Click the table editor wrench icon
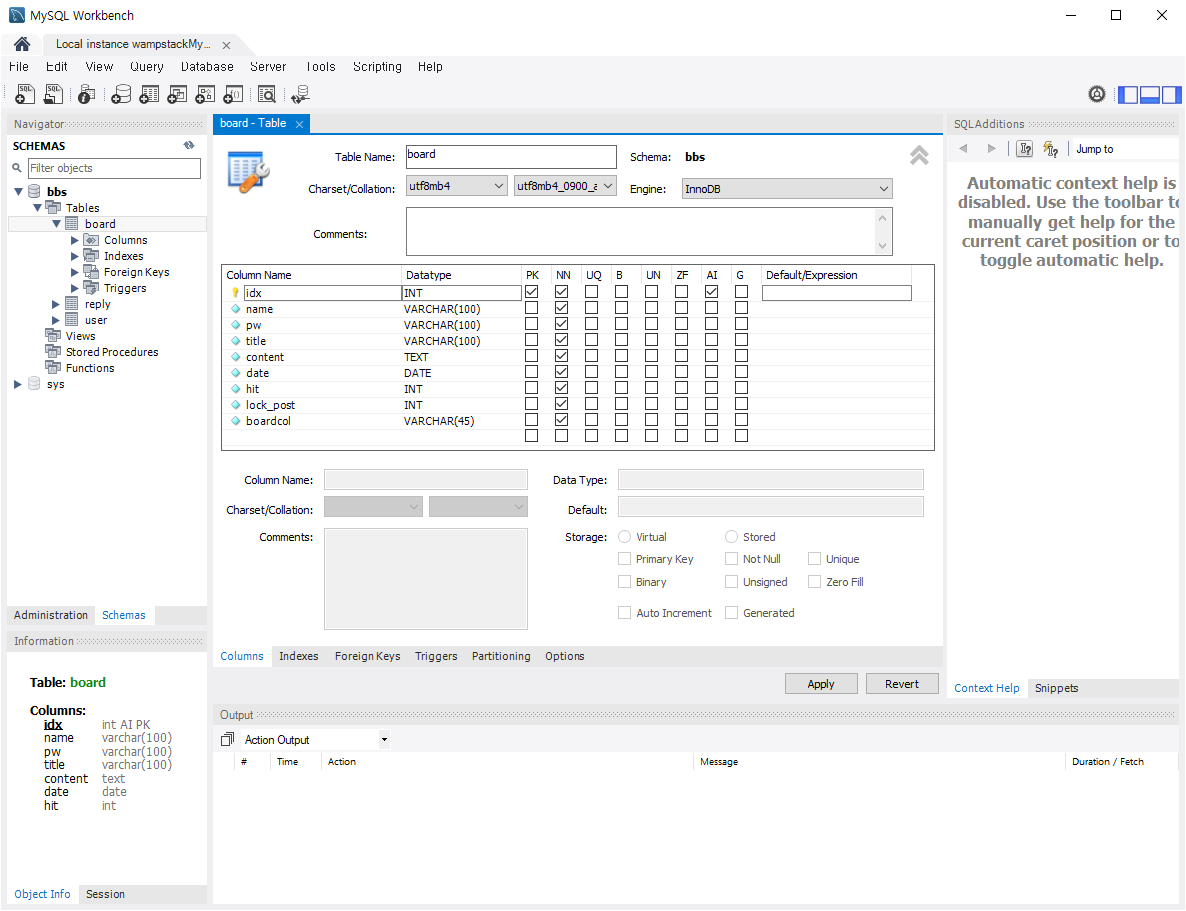 [248, 172]
